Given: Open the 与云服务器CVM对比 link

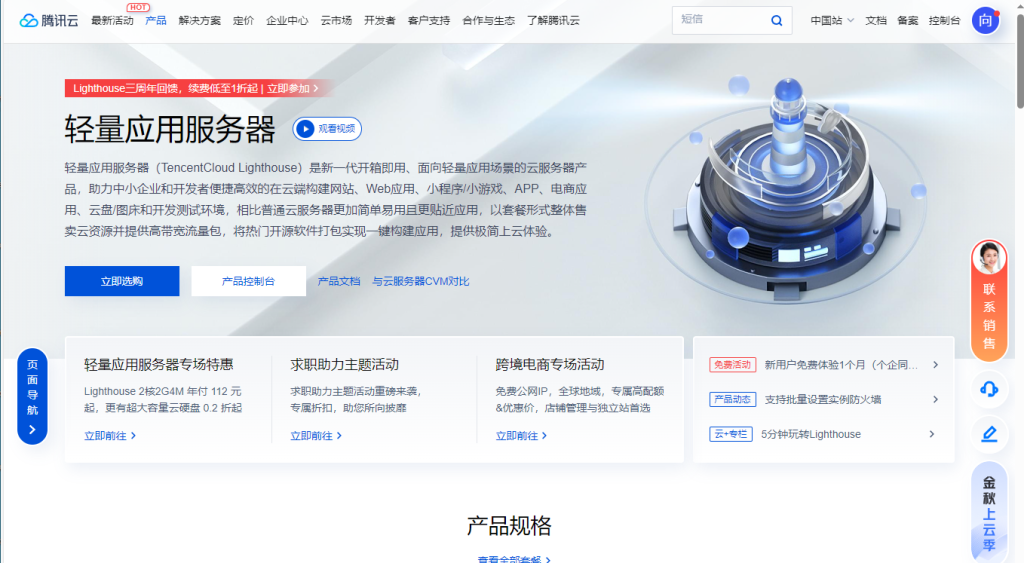Looking at the screenshot, I should coord(421,282).
